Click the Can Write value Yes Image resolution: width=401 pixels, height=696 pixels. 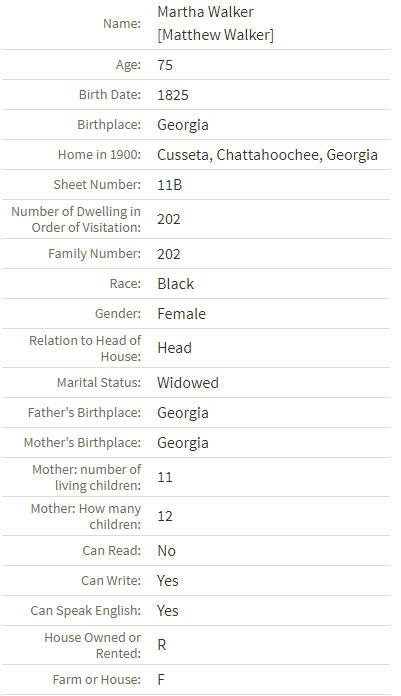click(167, 581)
